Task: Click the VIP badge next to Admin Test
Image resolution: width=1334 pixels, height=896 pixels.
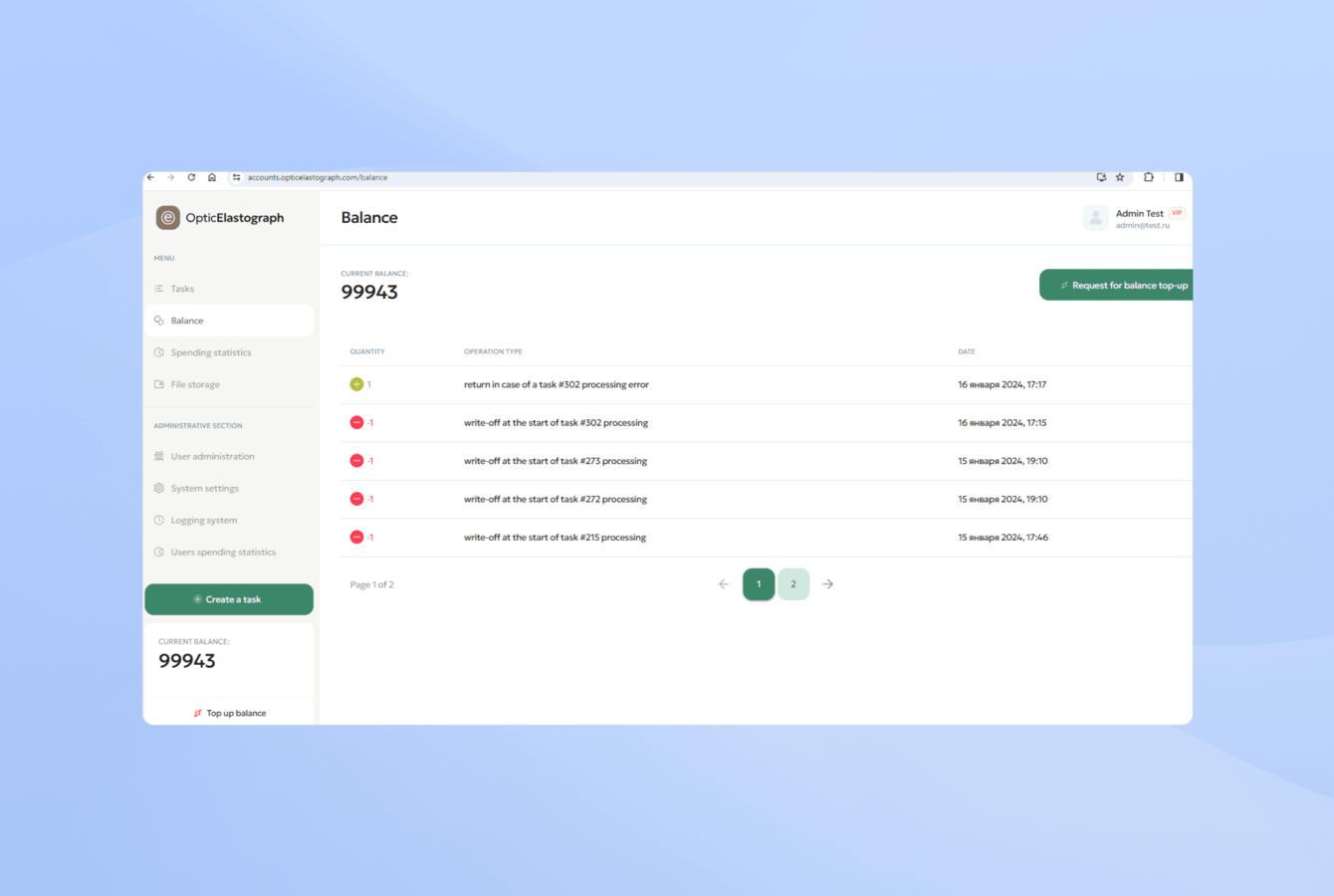Action: pyautogui.click(x=1177, y=212)
